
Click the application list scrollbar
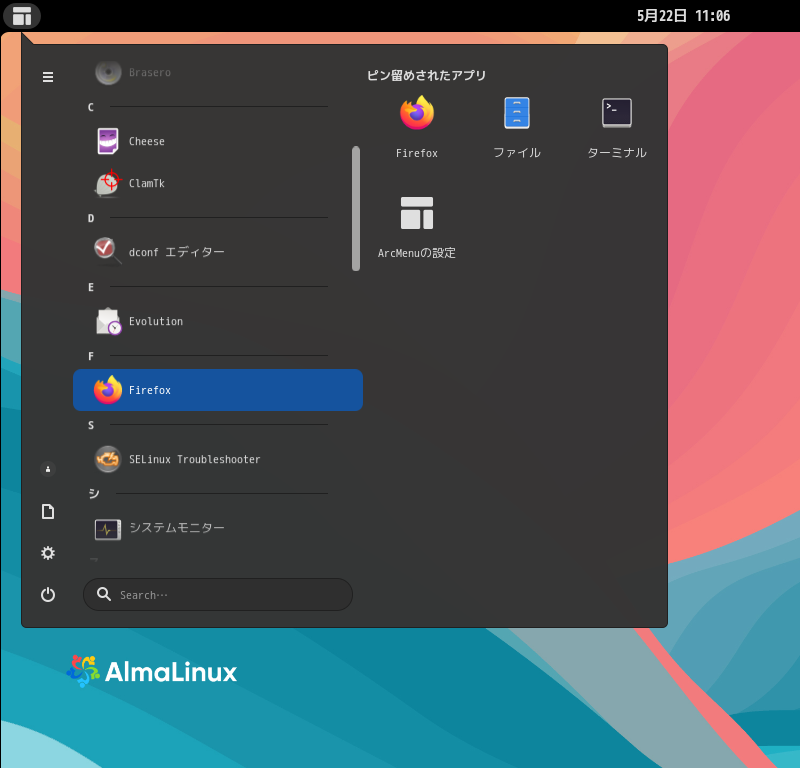click(356, 209)
